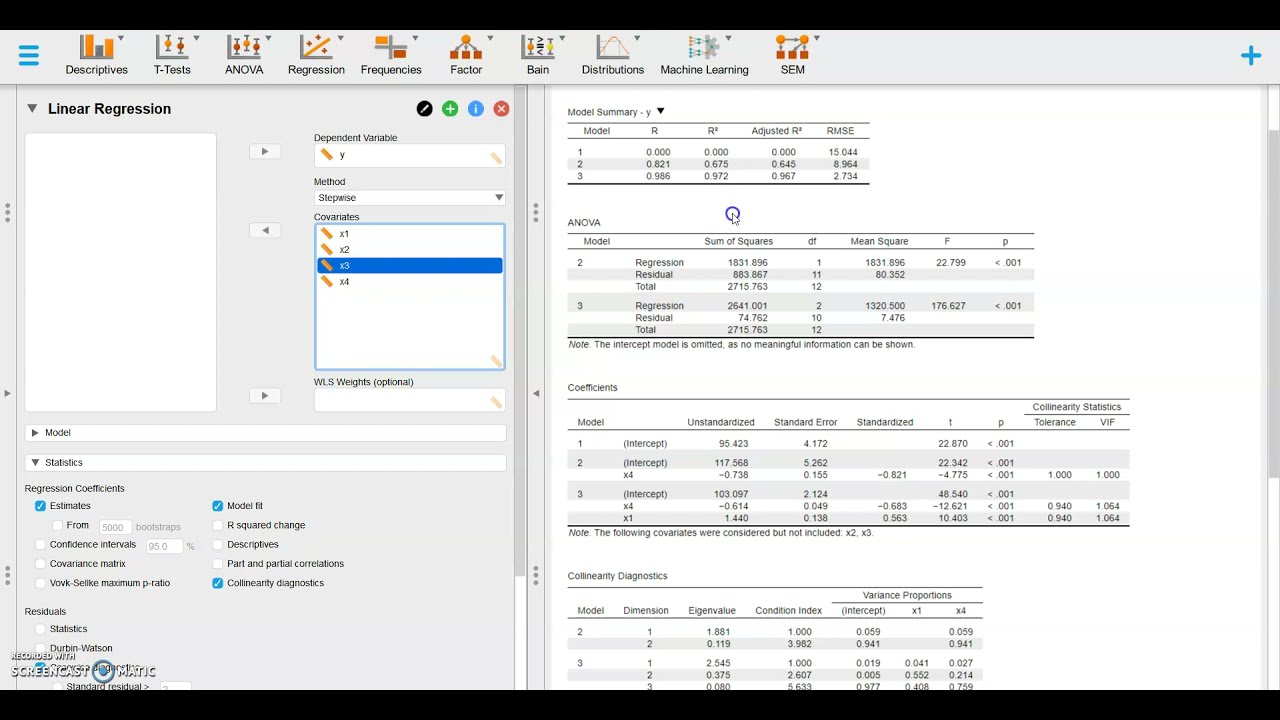This screenshot has height=720, width=1280.
Task: Open the ANOVA module
Action: [244, 55]
